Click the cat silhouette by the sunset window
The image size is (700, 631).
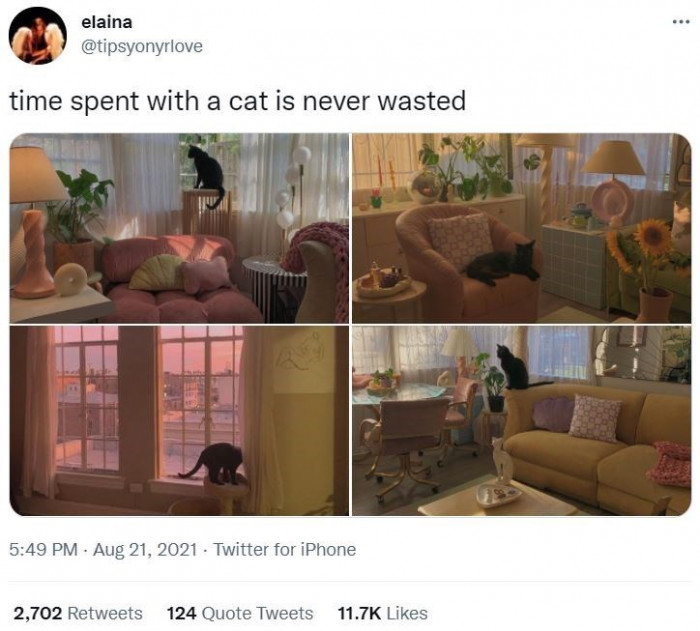point(214,464)
